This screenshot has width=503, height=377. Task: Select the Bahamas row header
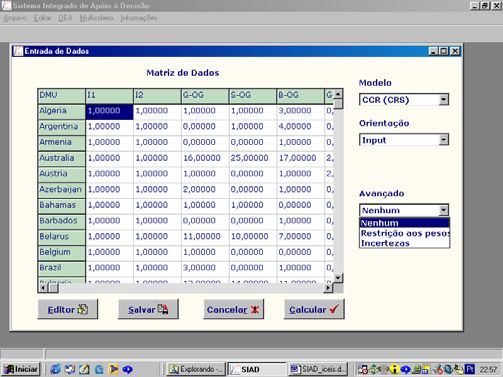62,206
